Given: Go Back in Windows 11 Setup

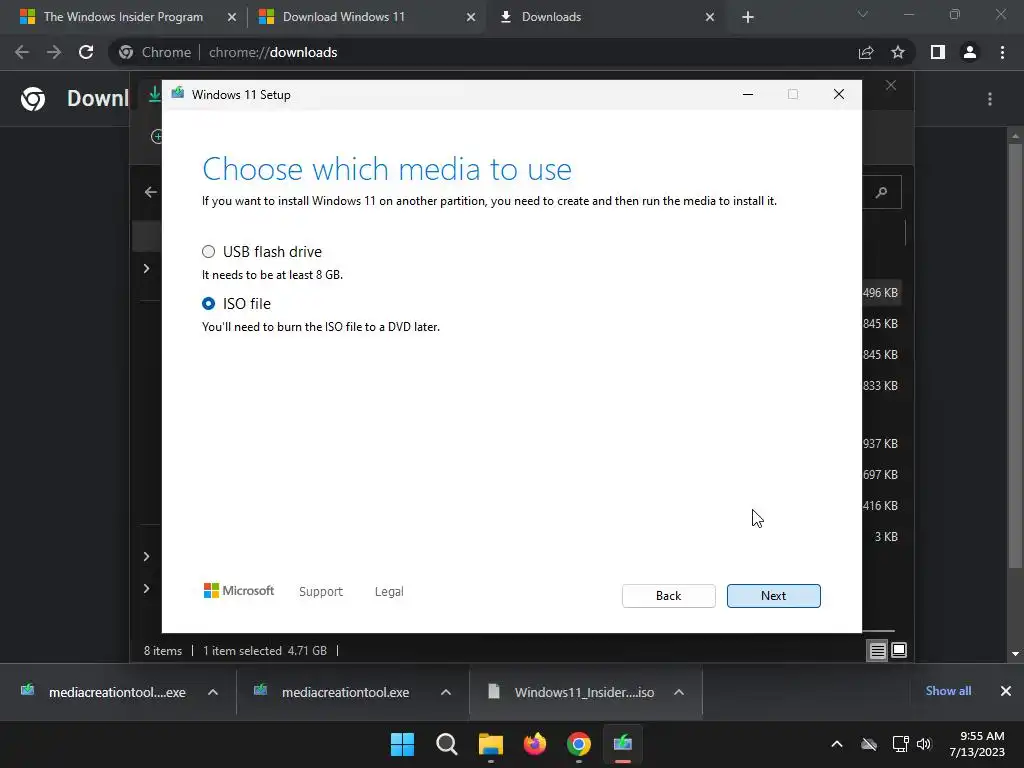Looking at the screenshot, I should point(668,596).
